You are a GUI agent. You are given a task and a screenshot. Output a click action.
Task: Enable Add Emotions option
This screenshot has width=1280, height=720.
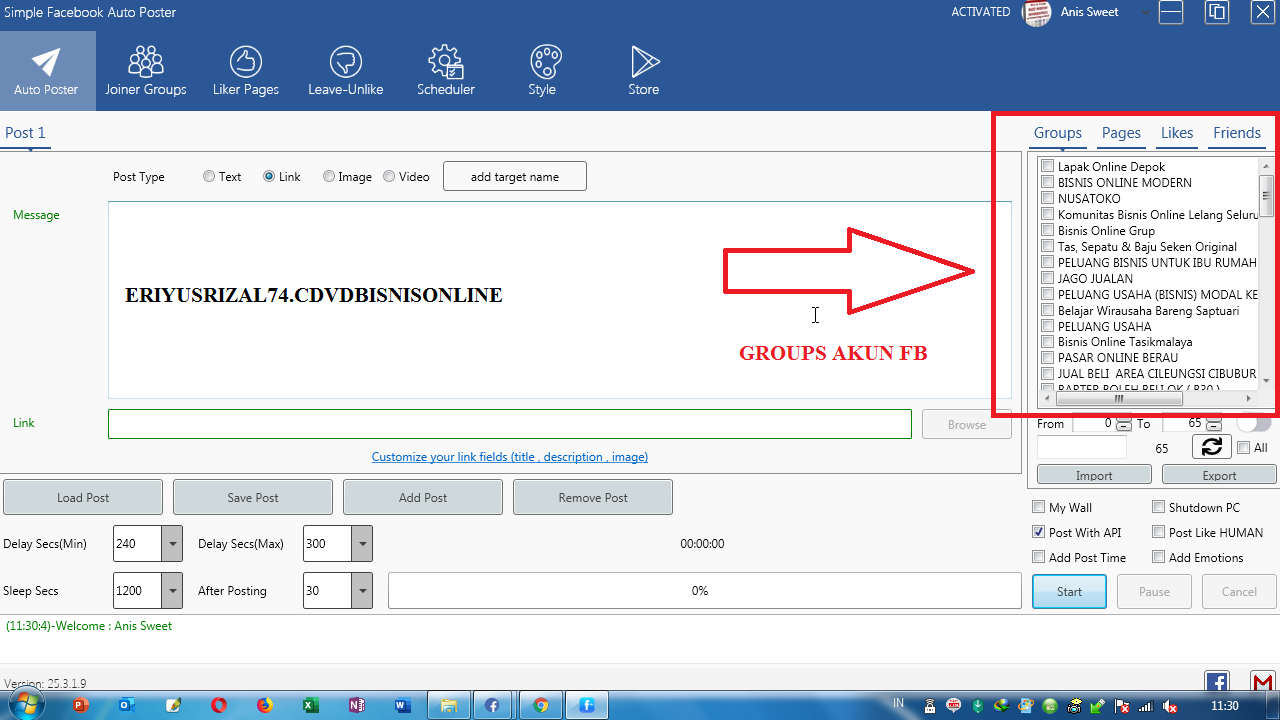point(1159,557)
